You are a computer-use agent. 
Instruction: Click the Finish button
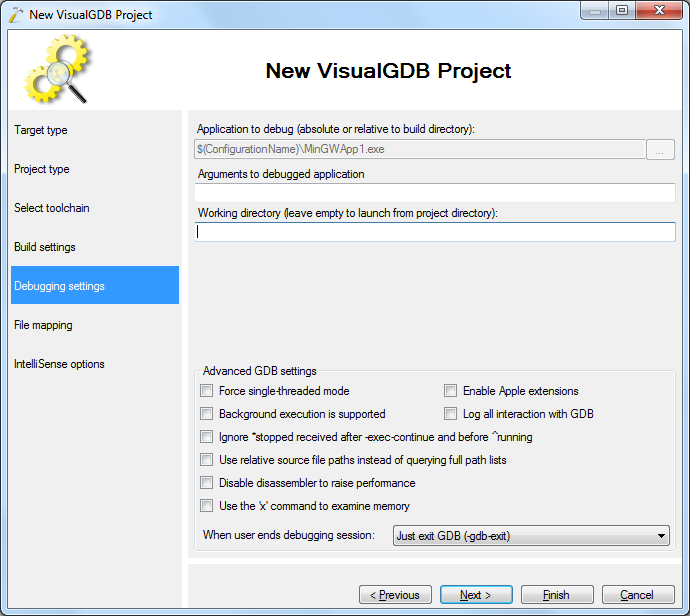click(x=557, y=595)
